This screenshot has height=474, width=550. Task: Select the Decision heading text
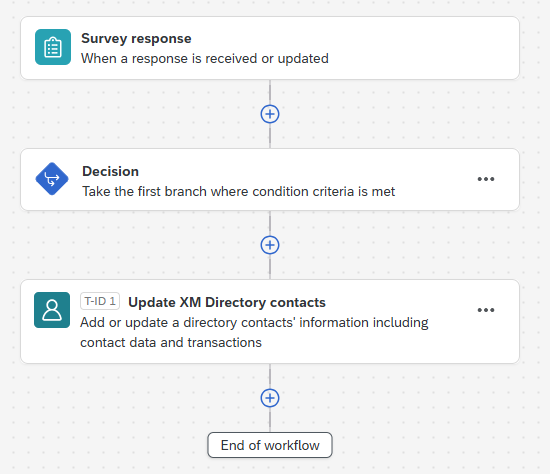(110, 171)
